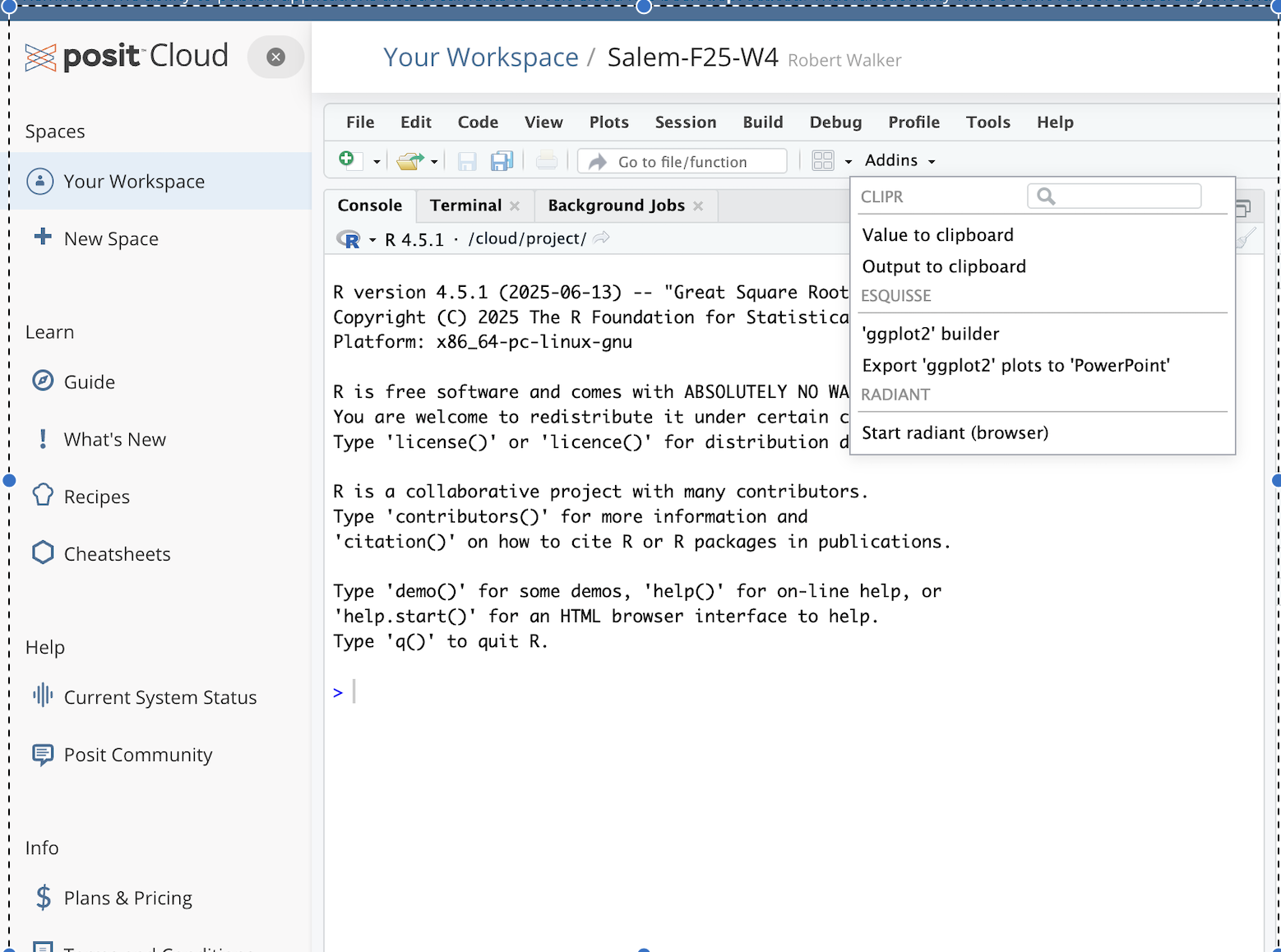Switch to the Background Jobs tab
Screen dimensions: 1281x952
click(x=616, y=206)
